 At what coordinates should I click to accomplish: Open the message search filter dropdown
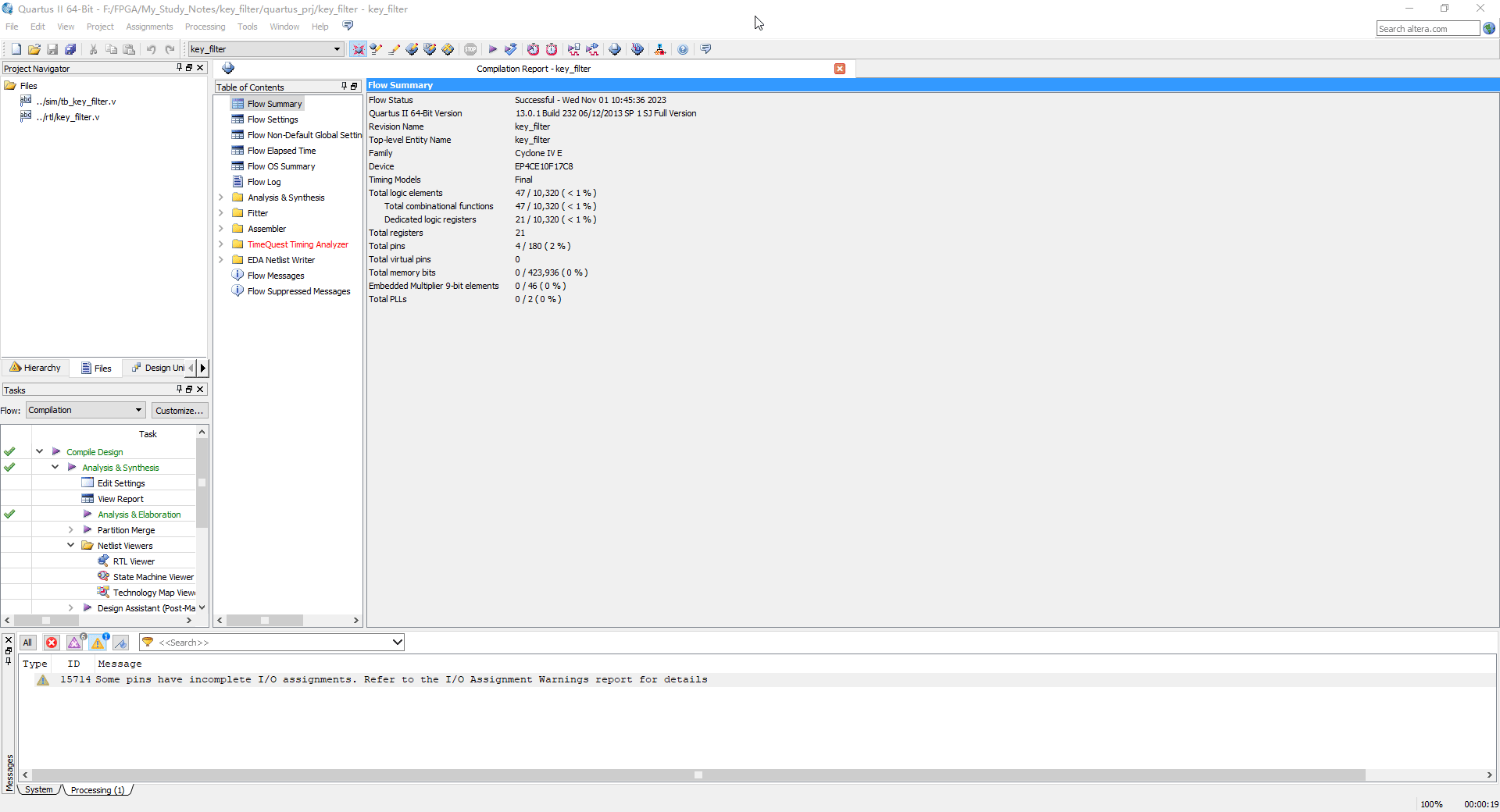(x=398, y=643)
